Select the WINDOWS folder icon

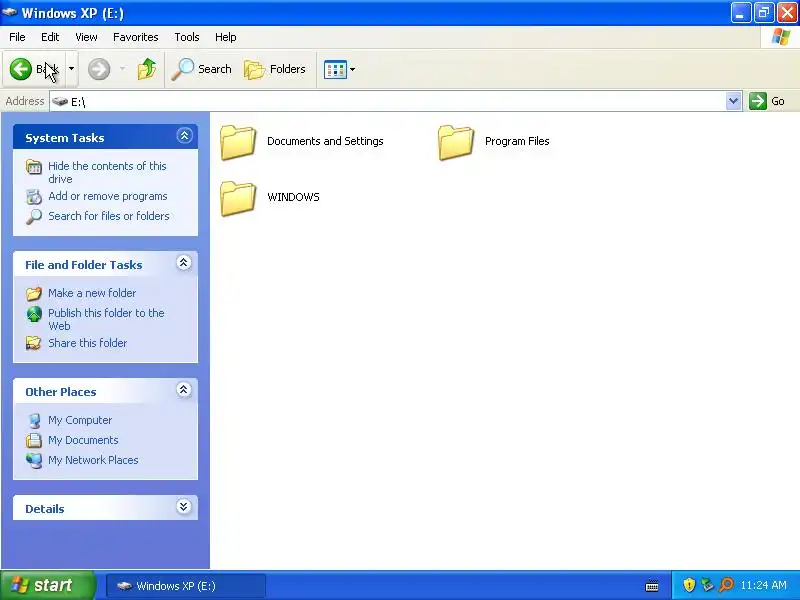pos(238,198)
